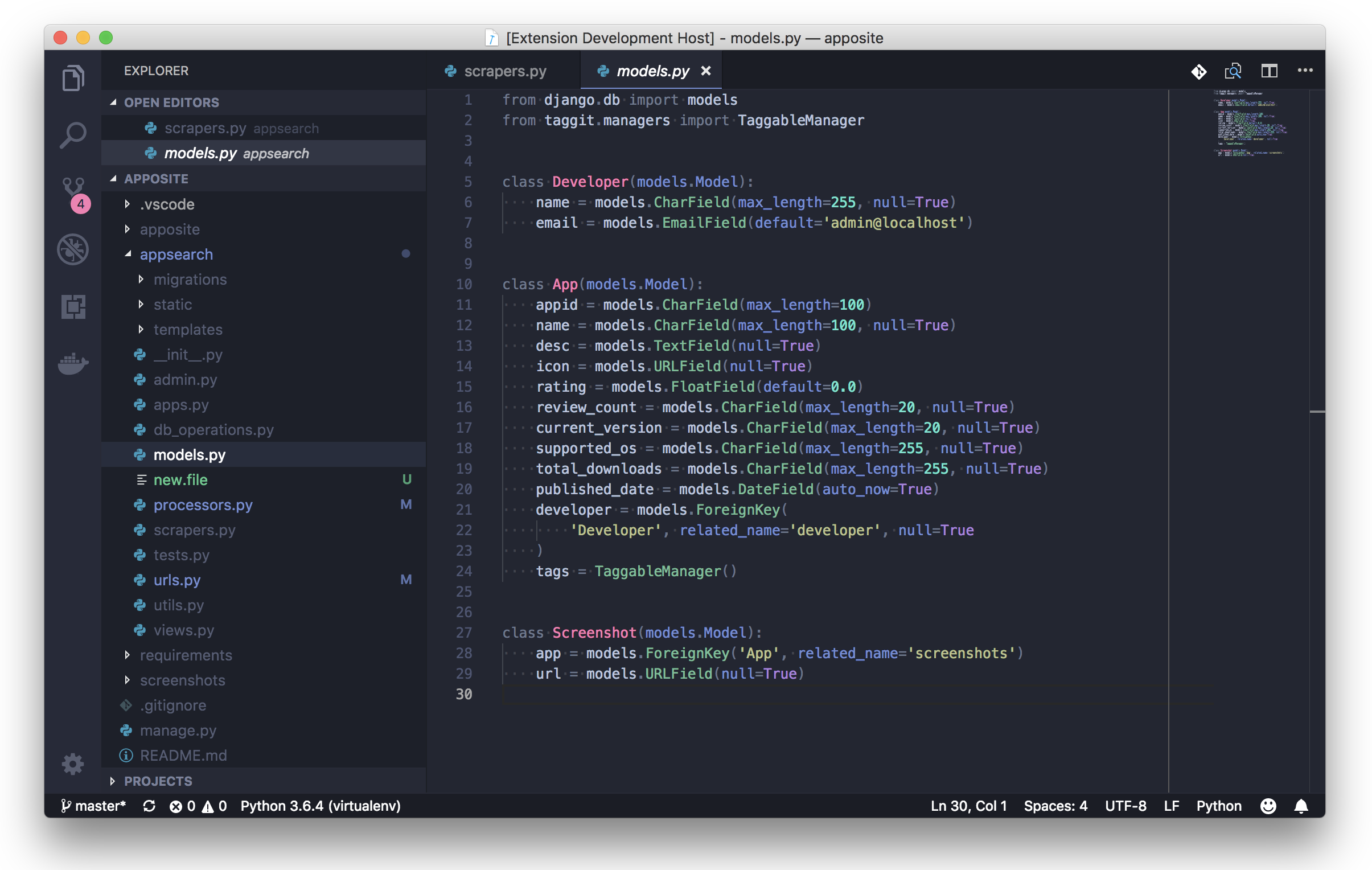Close the models.py tab
The width and height of the screenshot is (1372, 870).
tap(705, 71)
